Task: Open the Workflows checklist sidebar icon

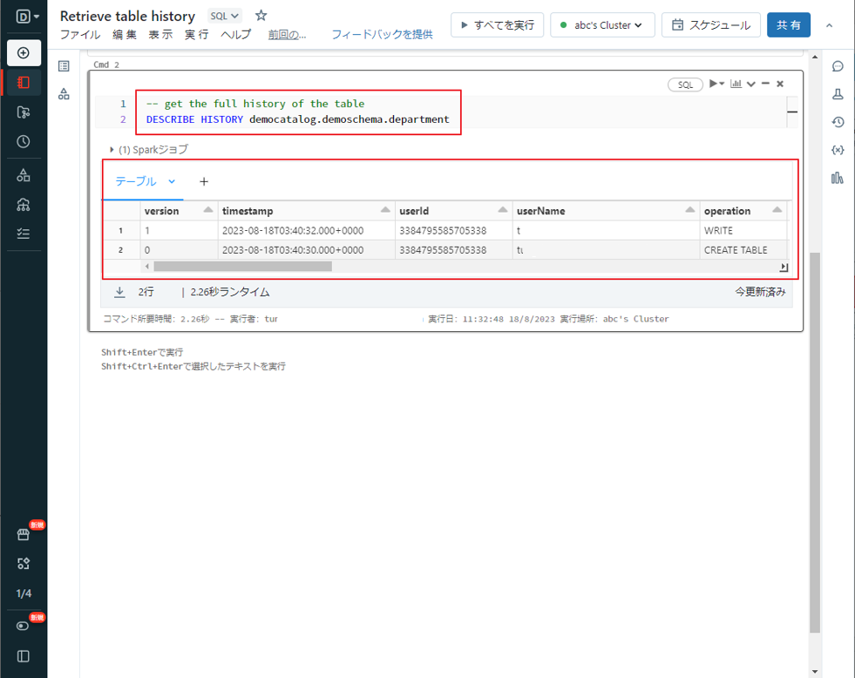Action: tap(23, 233)
